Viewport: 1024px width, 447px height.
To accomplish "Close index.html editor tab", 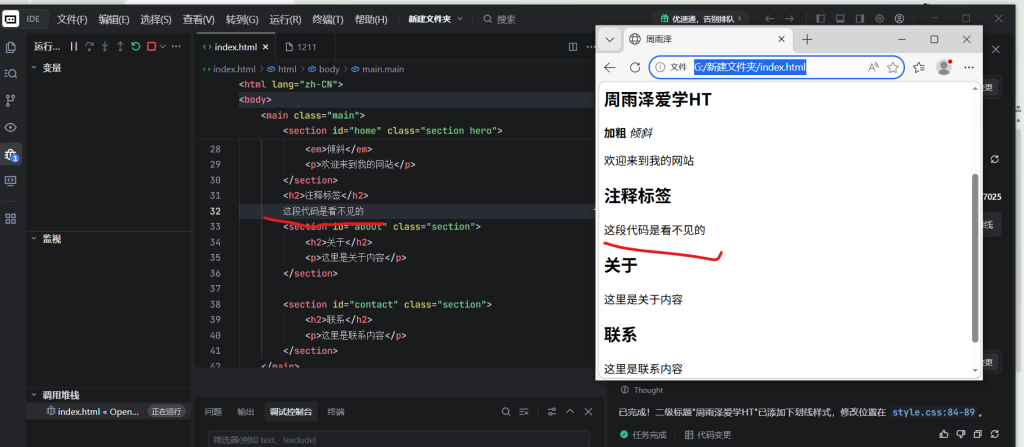I will tap(265, 47).
